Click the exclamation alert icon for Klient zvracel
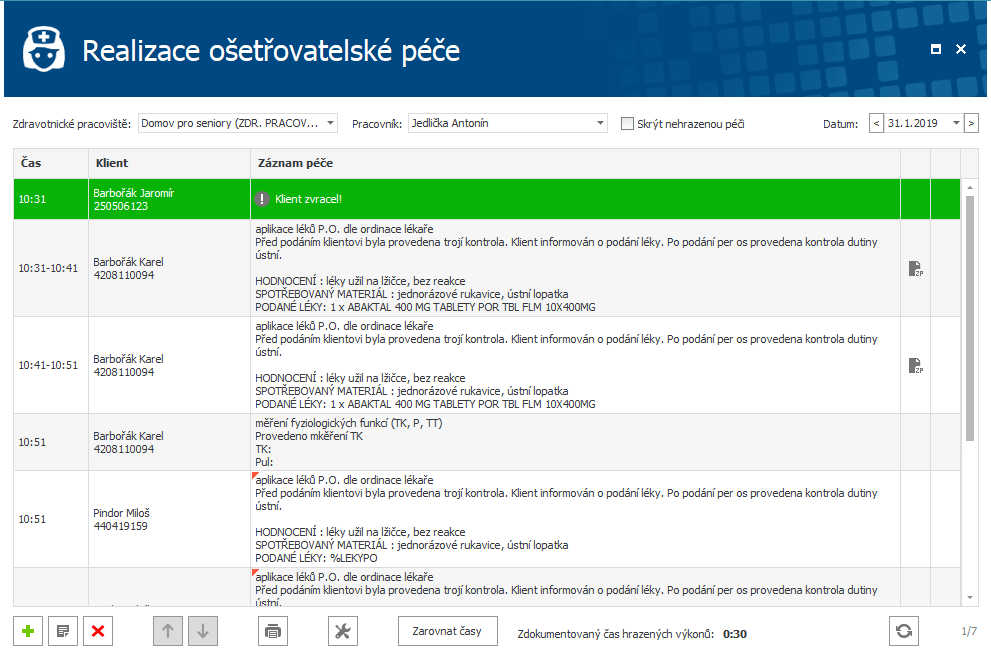 tap(262, 199)
